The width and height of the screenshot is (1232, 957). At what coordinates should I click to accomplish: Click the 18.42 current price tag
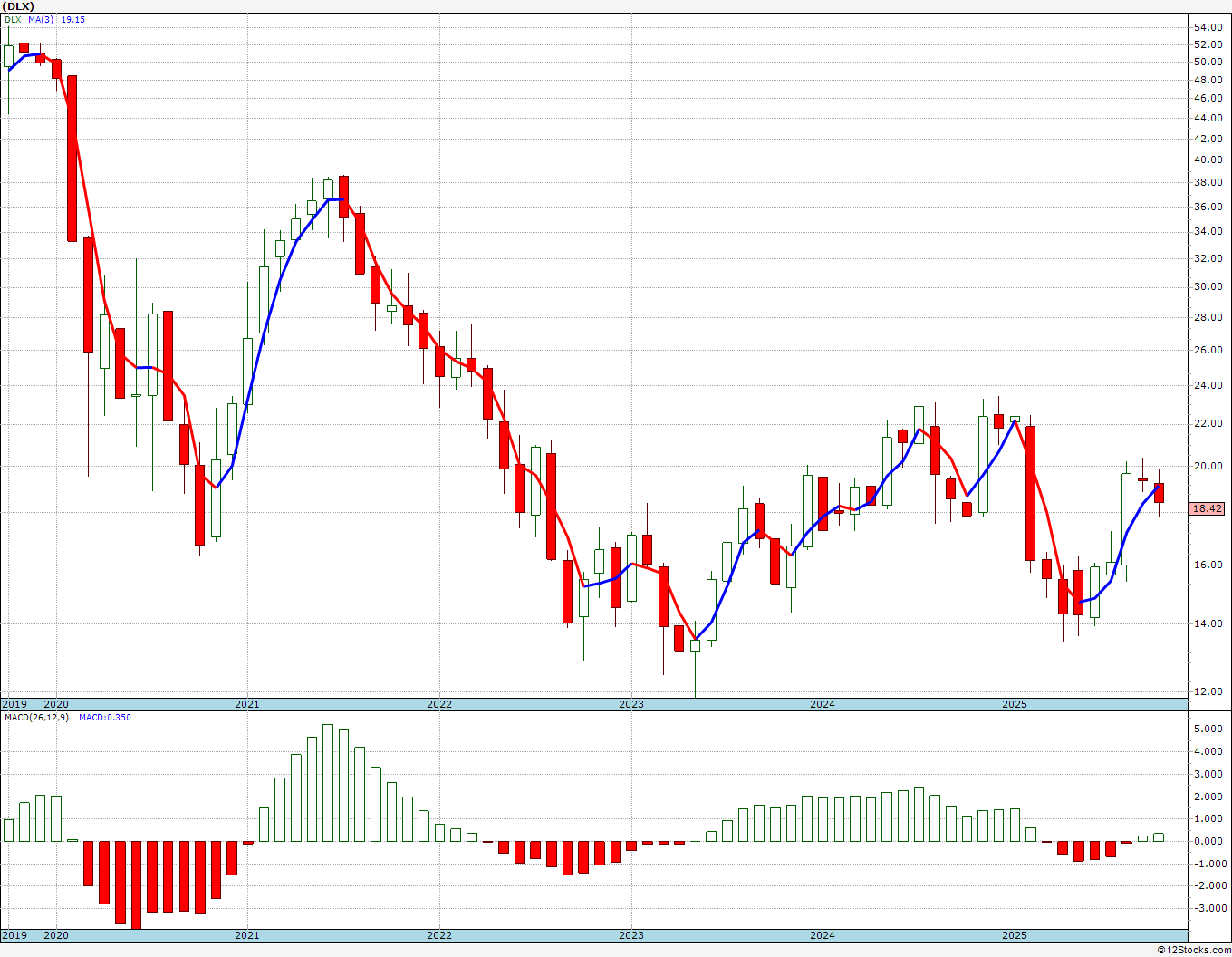click(x=1208, y=509)
